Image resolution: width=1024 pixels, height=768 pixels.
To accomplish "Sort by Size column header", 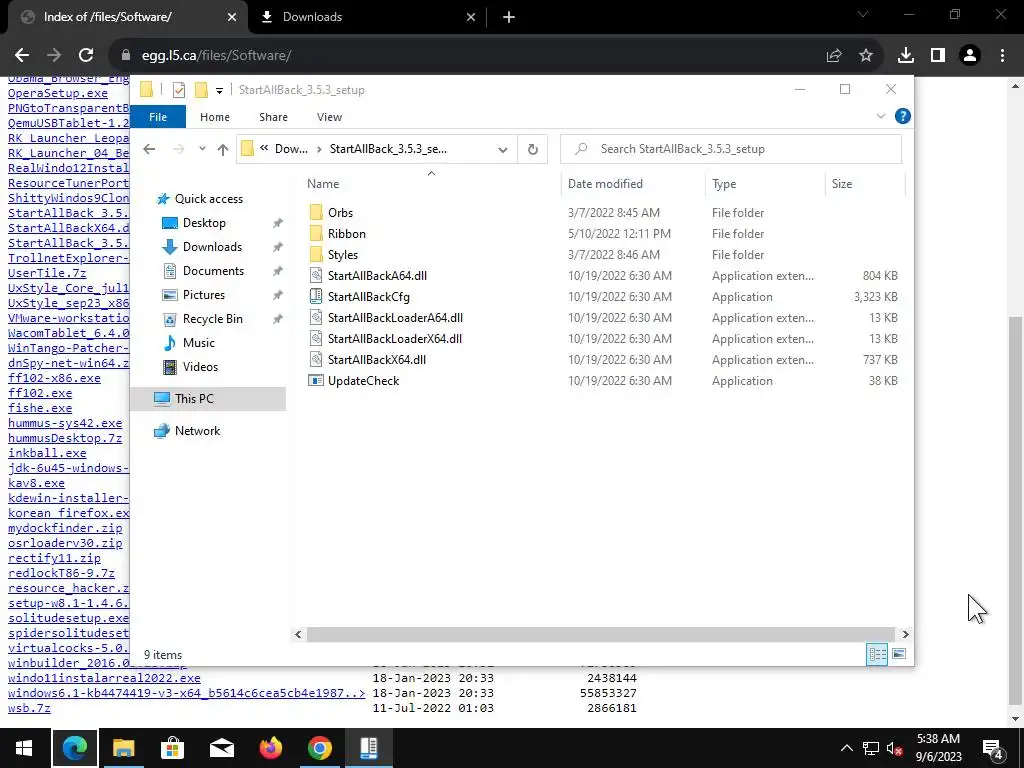I will pyautogui.click(x=865, y=184).
